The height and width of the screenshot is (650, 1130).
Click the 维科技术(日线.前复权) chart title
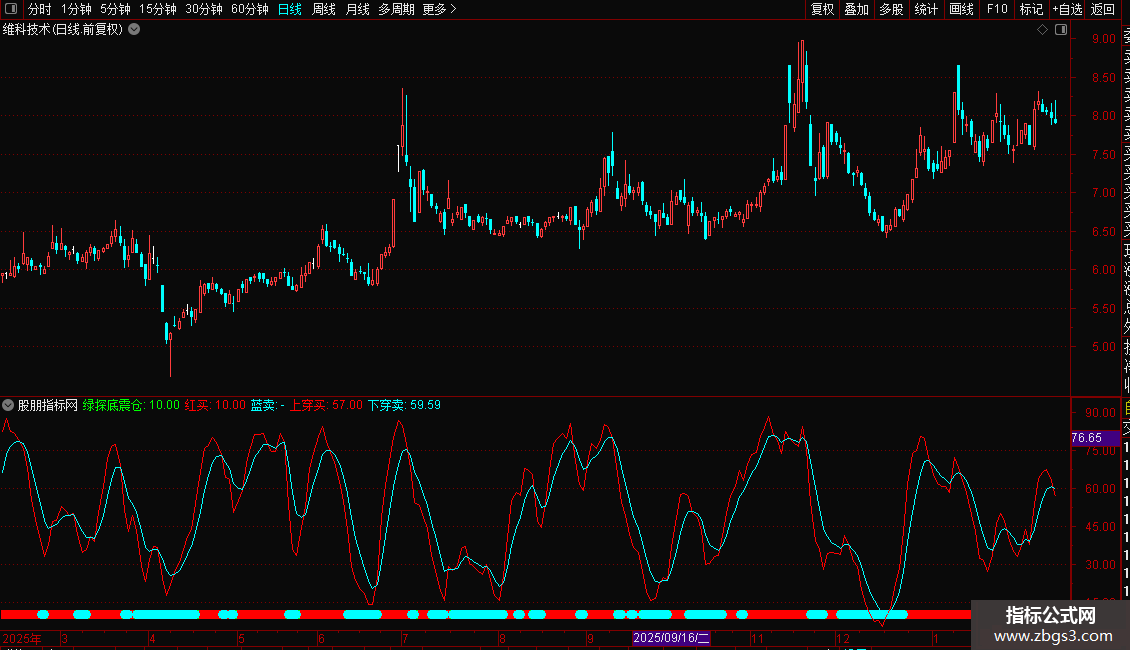(63, 30)
